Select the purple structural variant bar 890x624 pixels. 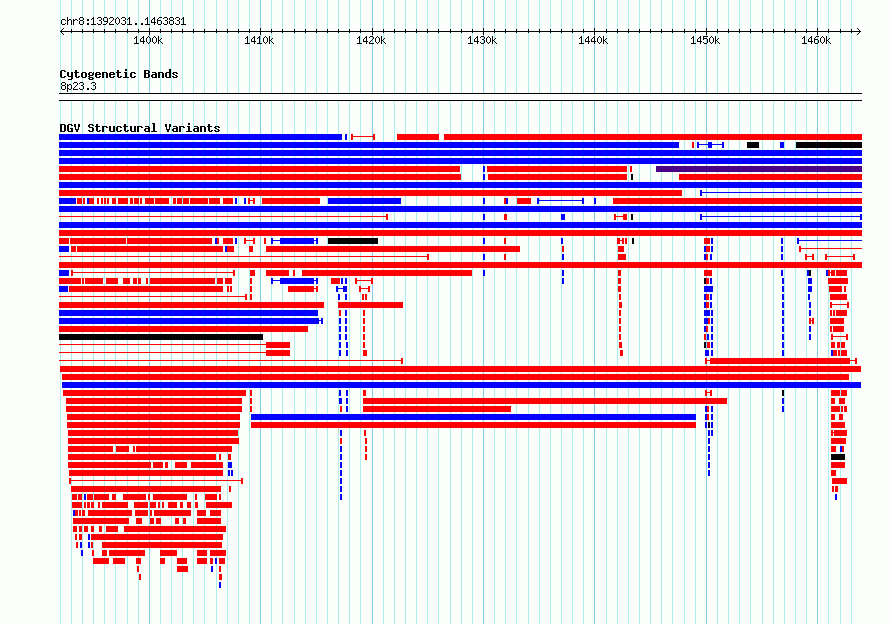click(759, 169)
